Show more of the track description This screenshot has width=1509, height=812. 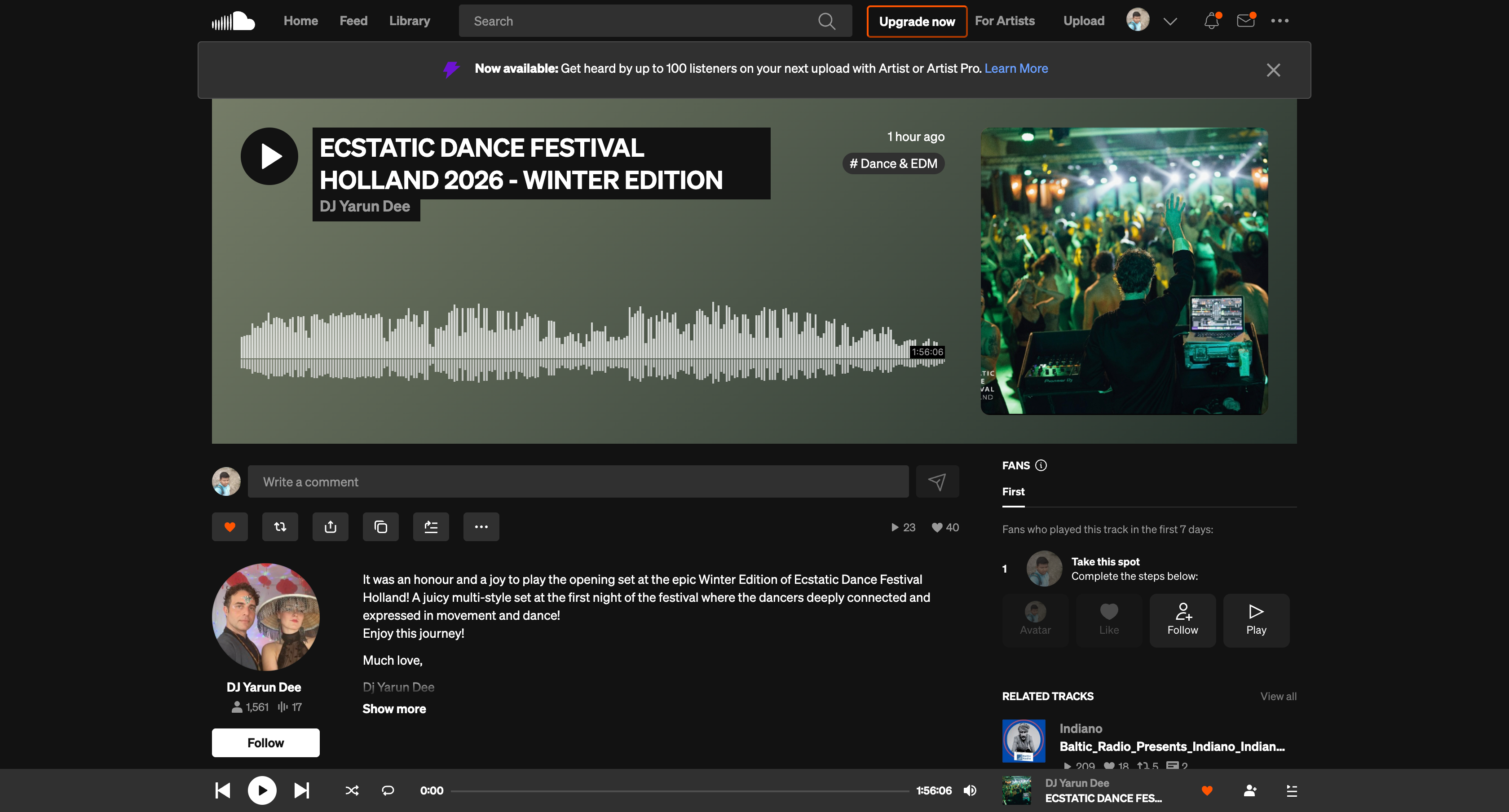pos(394,709)
